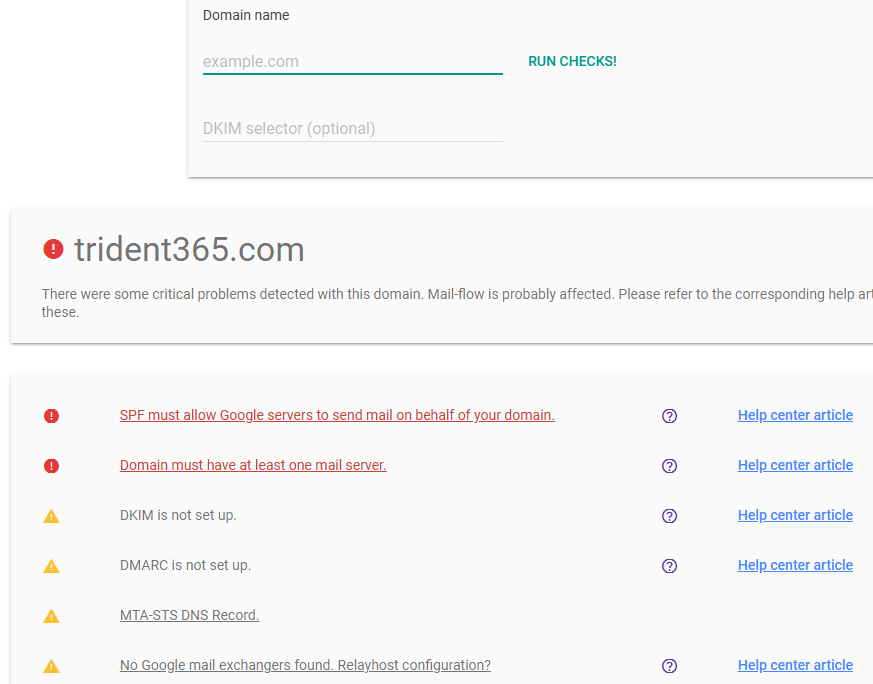Click the warning icon beside MTA-STS DNS Record
The width and height of the screenshot is (873, 684).
click(52, 616)
